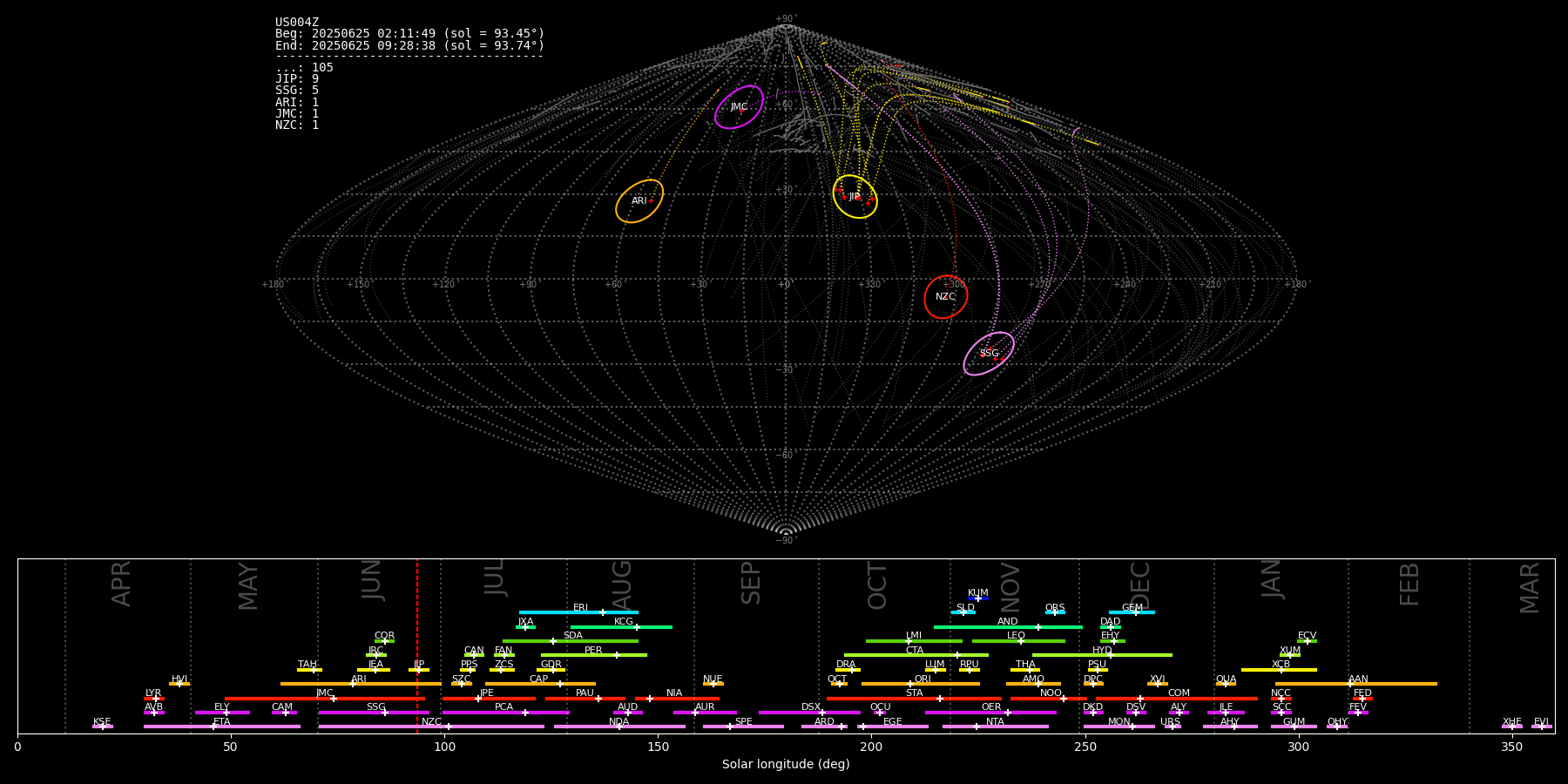Click the pink NDA shower bar

pyautogui.click(x=619, y=727)
